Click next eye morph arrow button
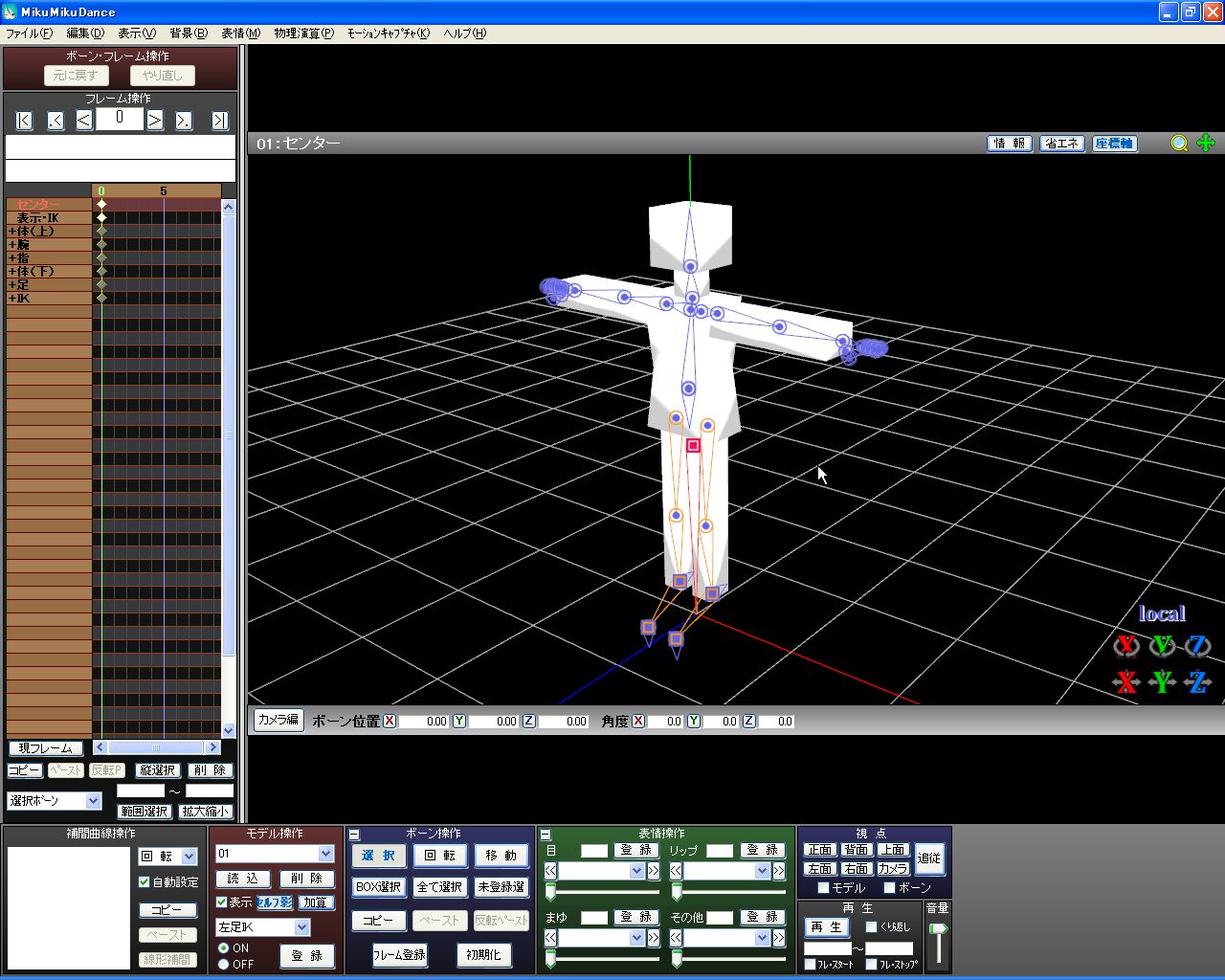Screen dimensions: 1225x980 click(654, 871)
